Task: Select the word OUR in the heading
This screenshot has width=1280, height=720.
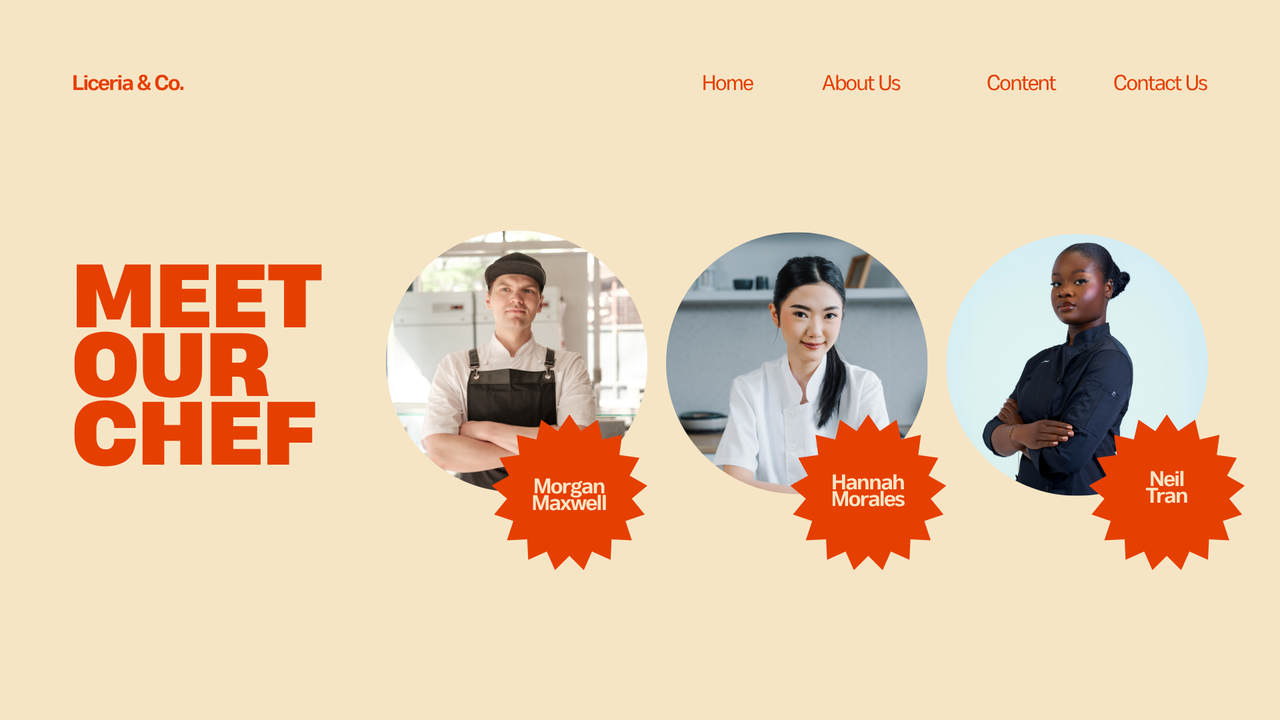Action: (172, 365)
